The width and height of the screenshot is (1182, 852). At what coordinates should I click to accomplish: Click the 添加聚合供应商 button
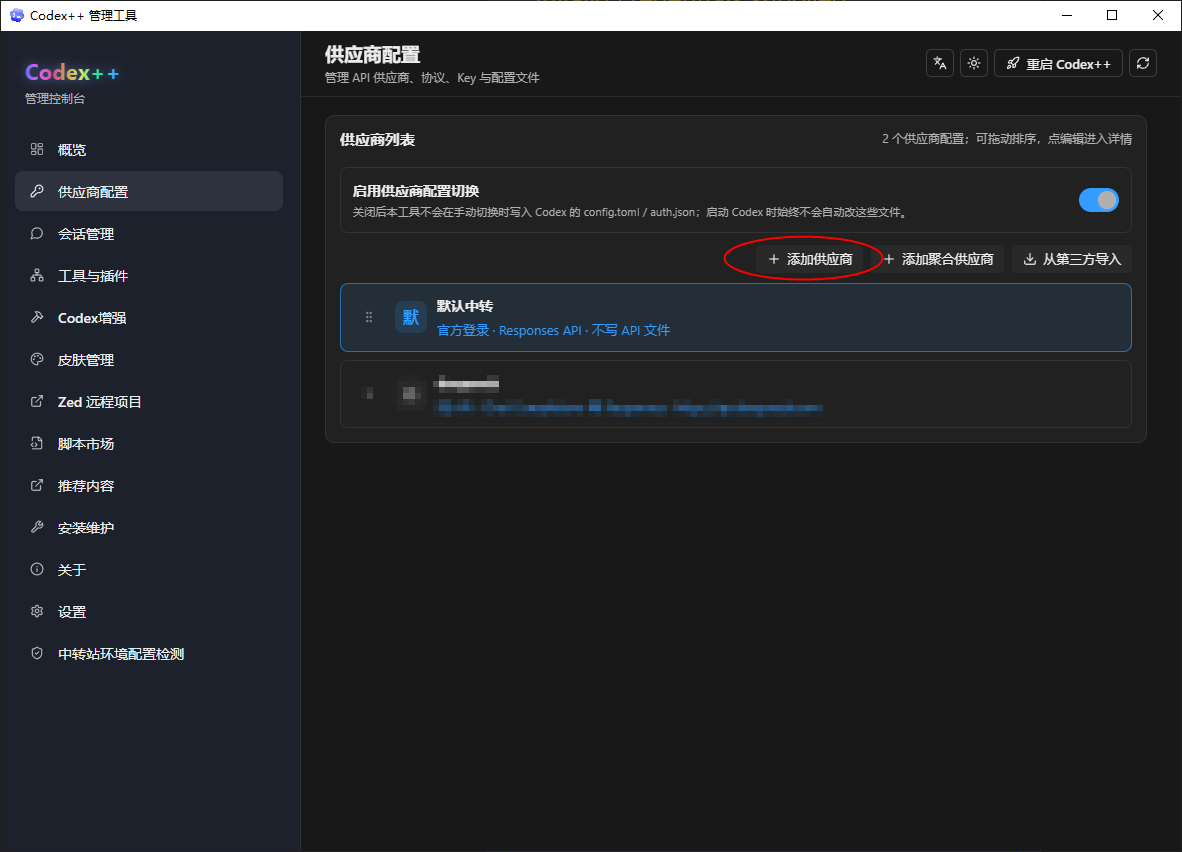[939, 259]
